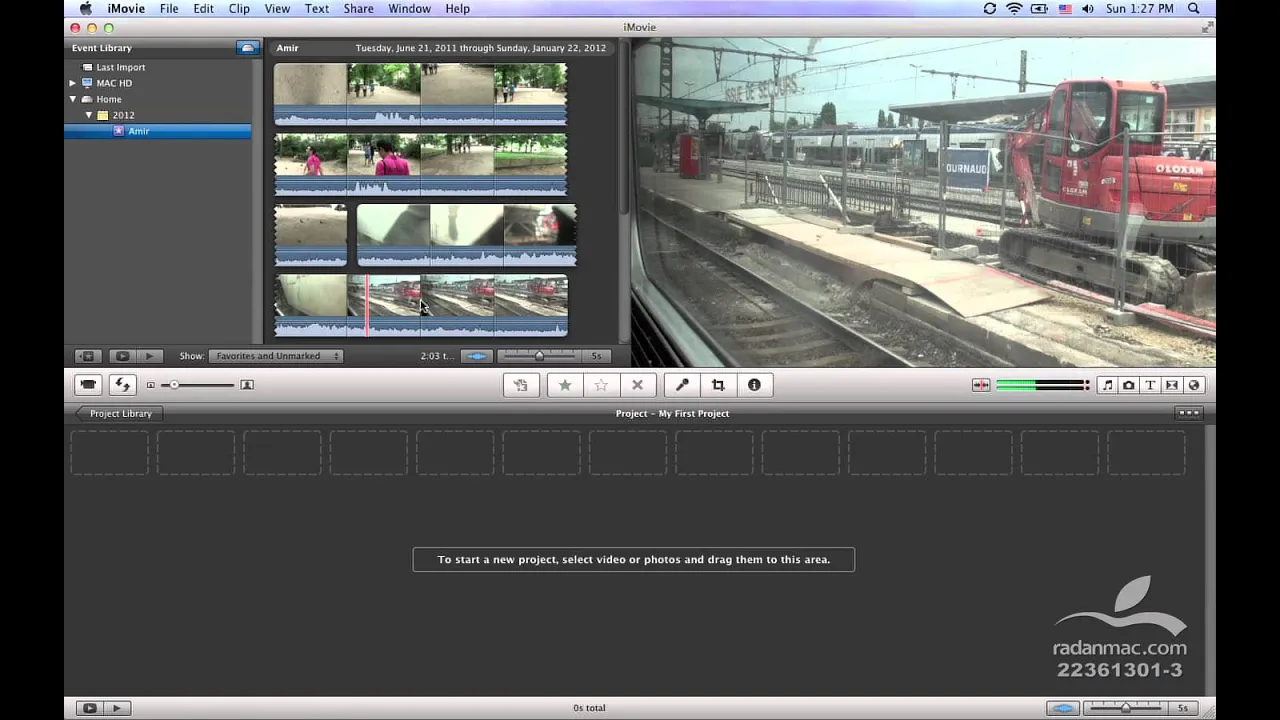Image resolution: width=1280 pixels, height=720 pixels.
Task: Click the Event Library header text
Action: tap(101, 48)
